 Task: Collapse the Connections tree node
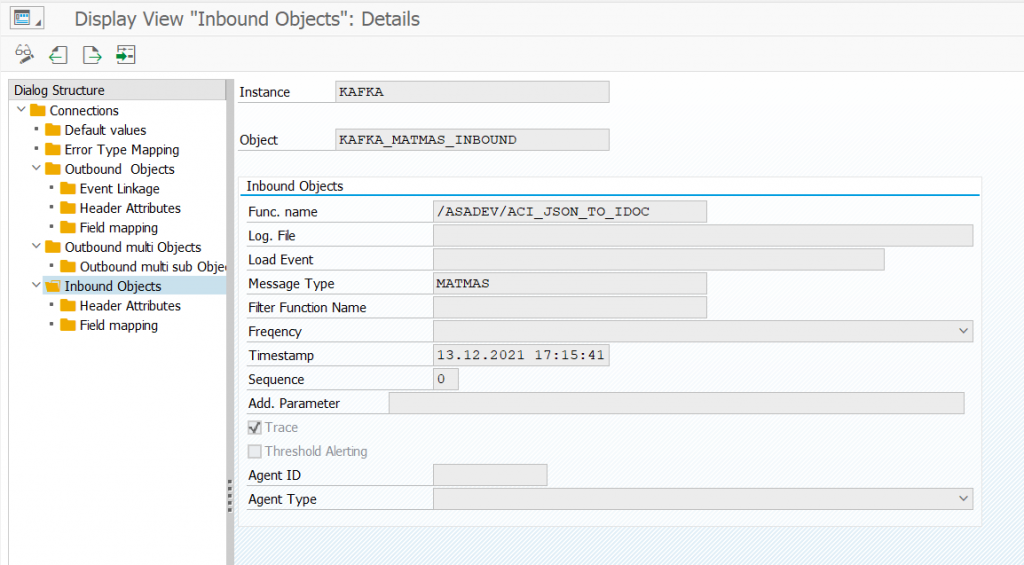tap(22, 110)
